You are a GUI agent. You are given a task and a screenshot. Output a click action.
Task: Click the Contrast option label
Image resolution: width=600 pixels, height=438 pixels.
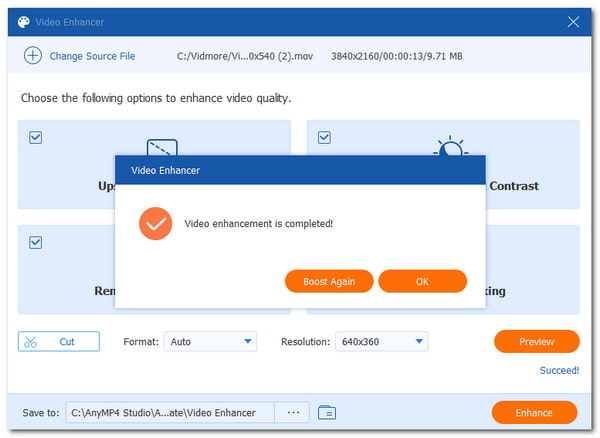tap(514, 186)
